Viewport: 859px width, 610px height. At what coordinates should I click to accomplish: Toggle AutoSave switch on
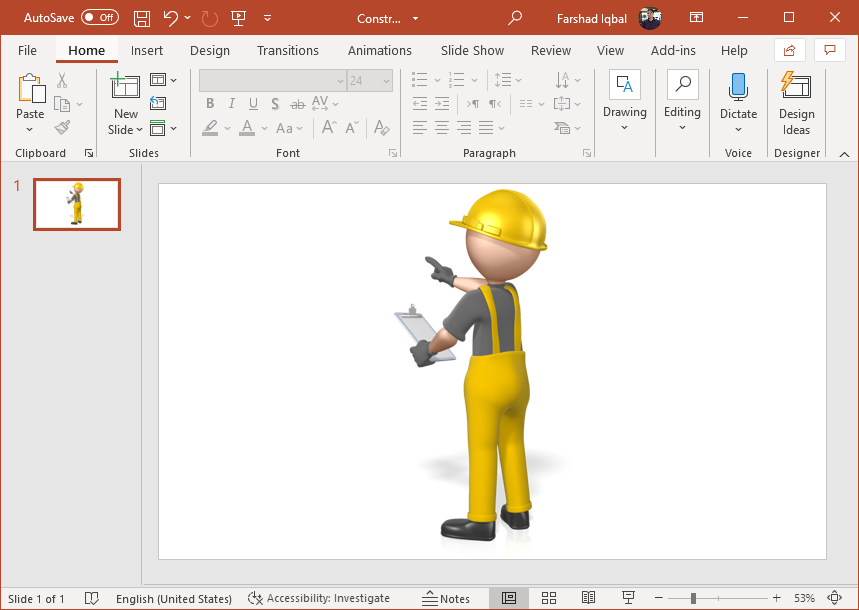[99, 18]
